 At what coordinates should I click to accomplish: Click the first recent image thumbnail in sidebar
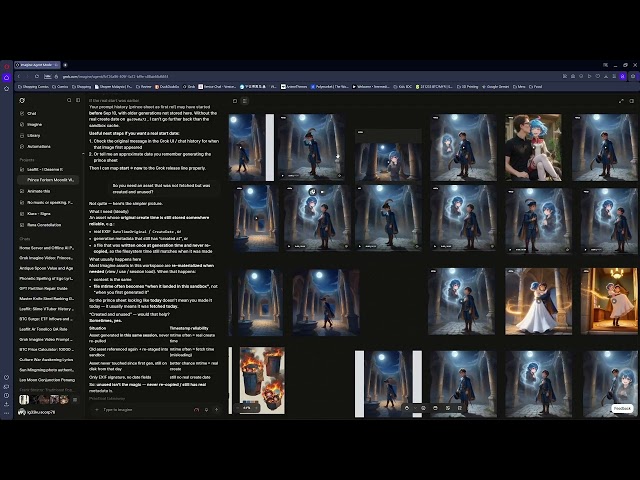(24, 400)
